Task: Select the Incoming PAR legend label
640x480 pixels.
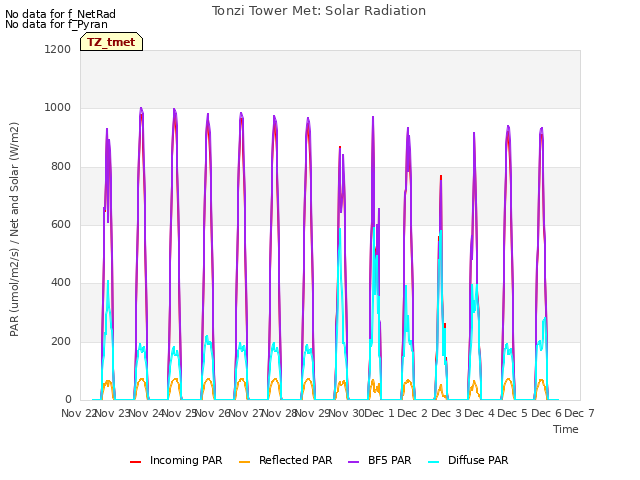Action: coord(186,460)
